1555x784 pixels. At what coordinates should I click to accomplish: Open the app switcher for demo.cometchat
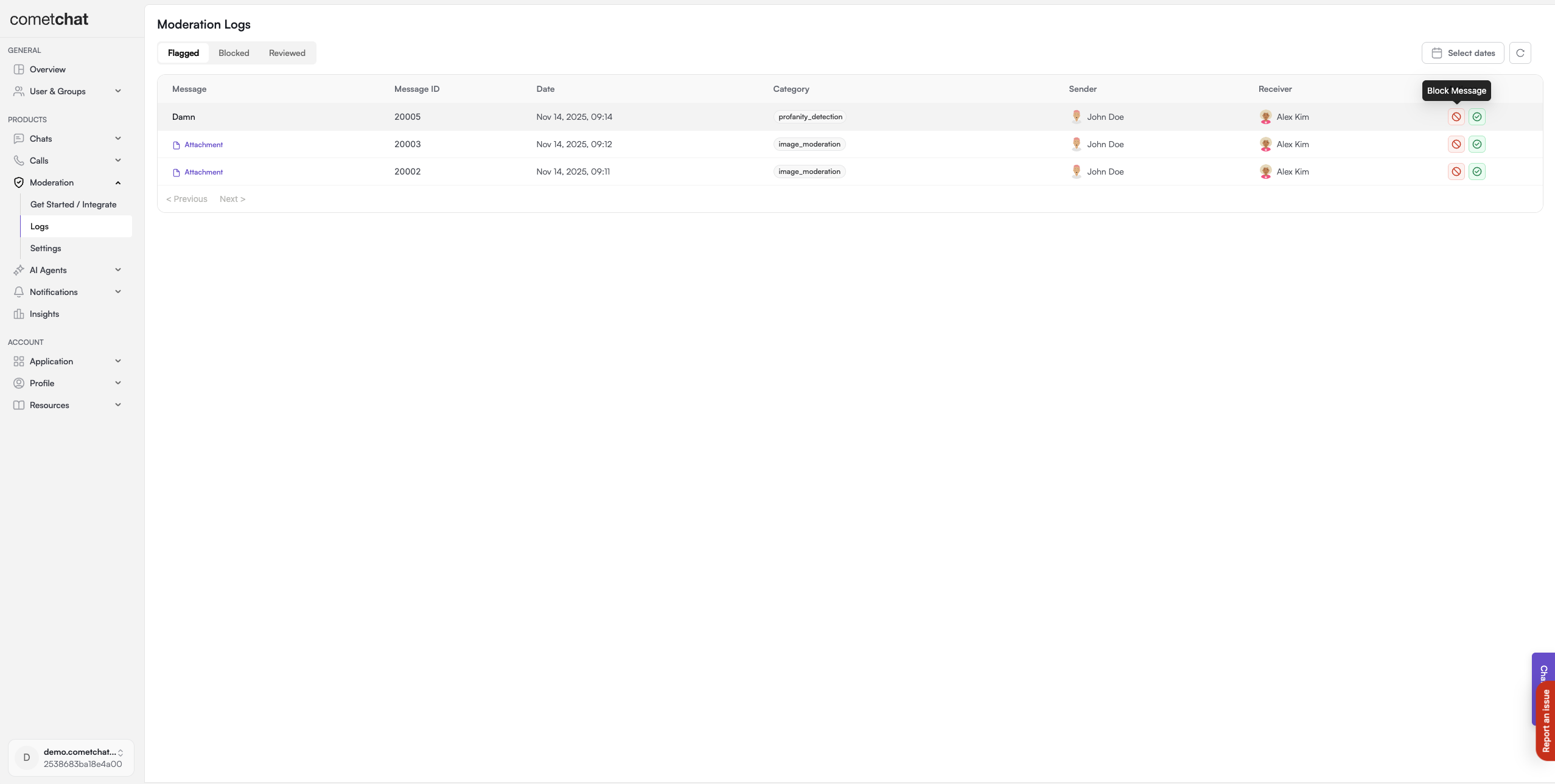[x=71, y=758]
